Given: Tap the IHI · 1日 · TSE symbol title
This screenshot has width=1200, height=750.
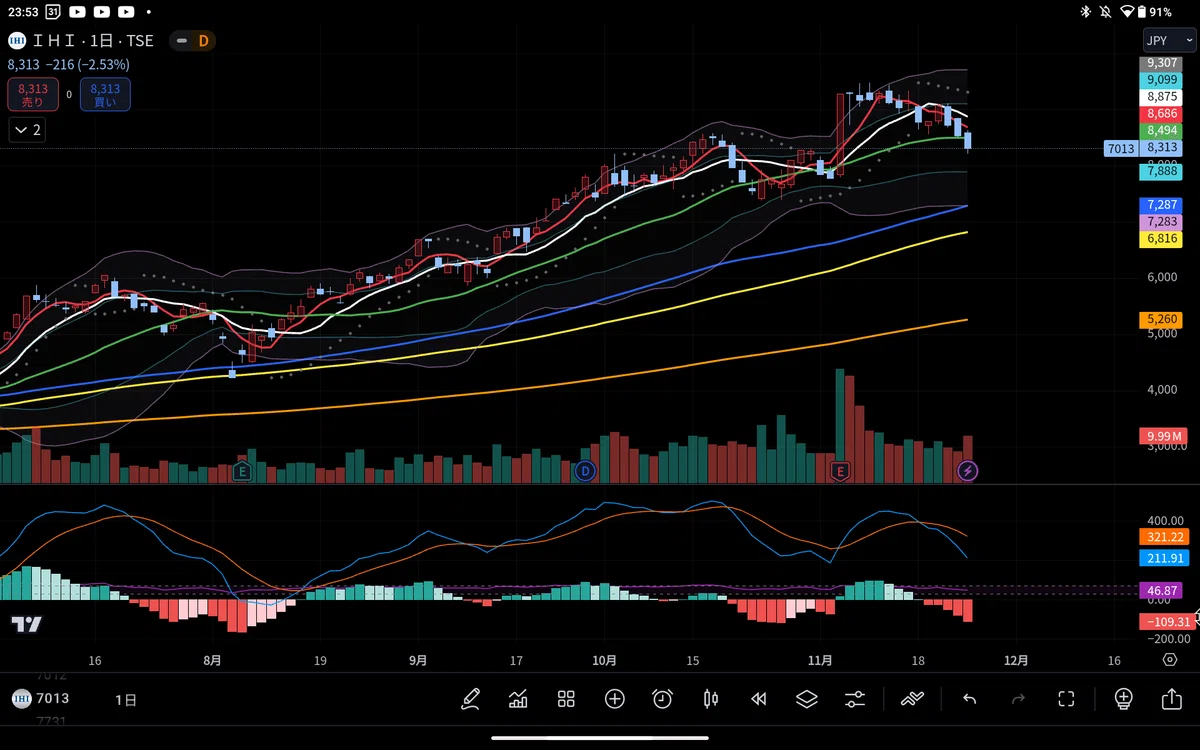Looking at the screenshot, I should [94, 41].
